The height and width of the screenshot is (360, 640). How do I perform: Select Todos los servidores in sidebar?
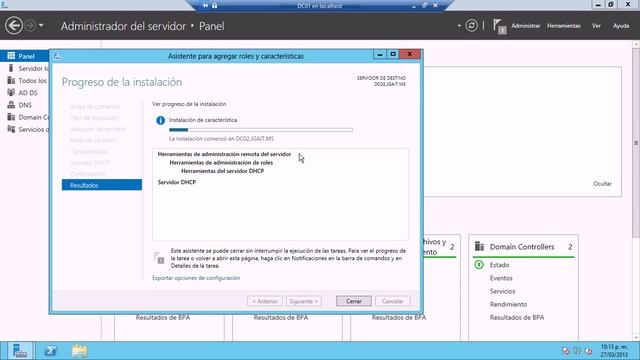25,80
